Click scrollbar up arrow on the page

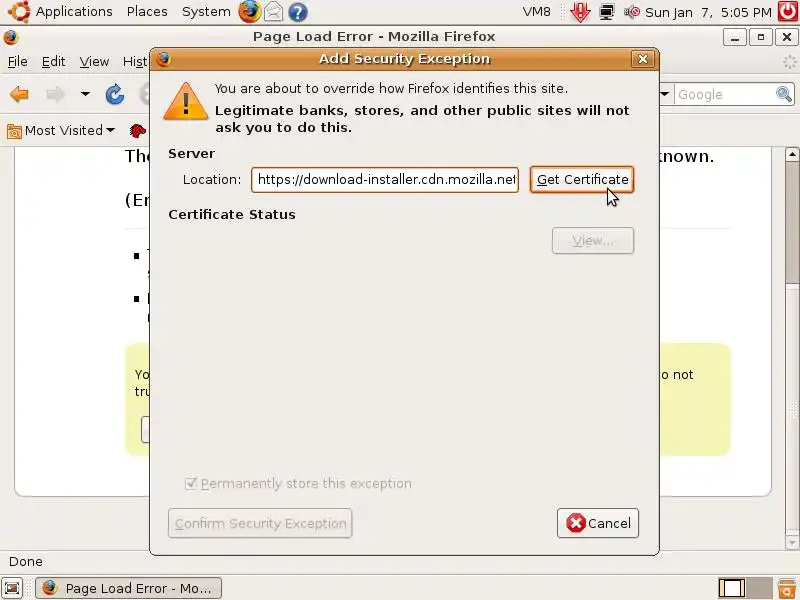click(x=792, y=154)
